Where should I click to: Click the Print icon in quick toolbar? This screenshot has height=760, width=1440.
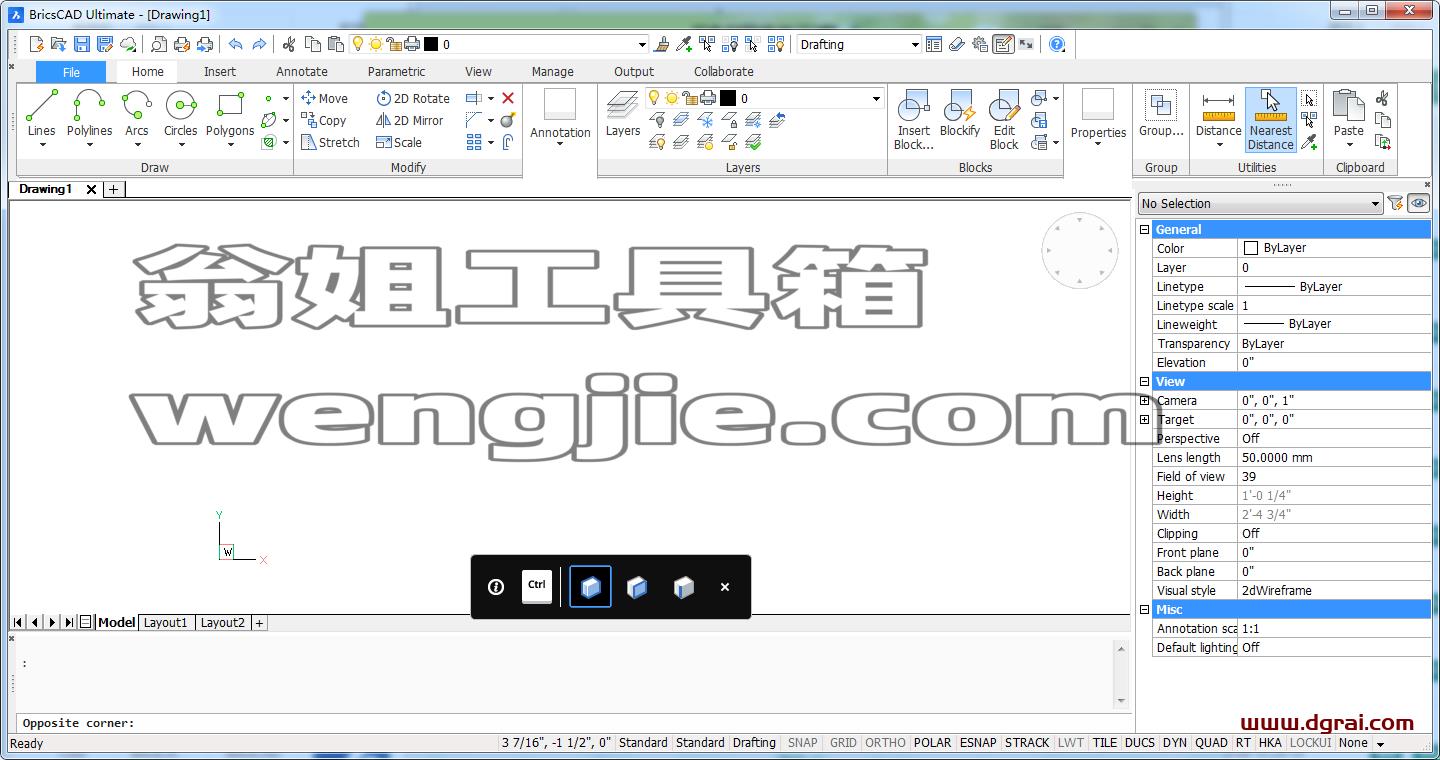click(182, 44)
